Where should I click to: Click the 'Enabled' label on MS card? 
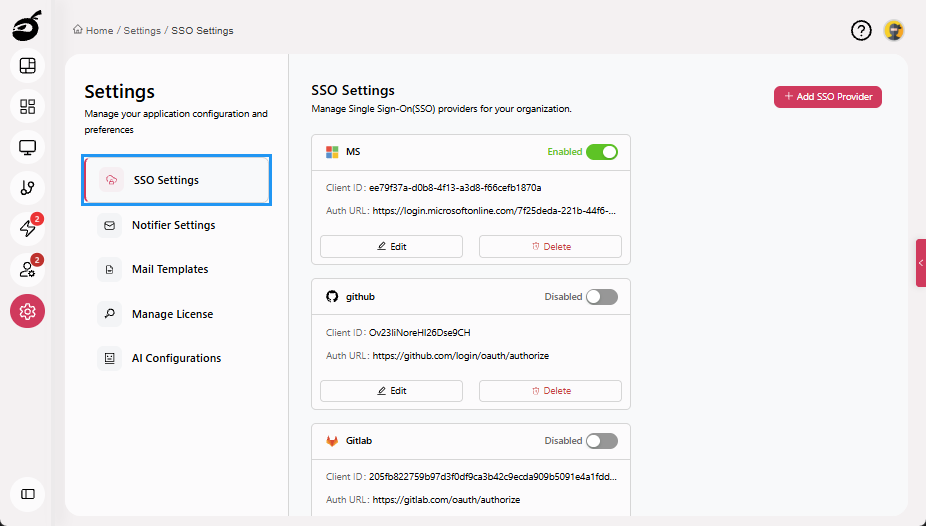tap(565, 152)
